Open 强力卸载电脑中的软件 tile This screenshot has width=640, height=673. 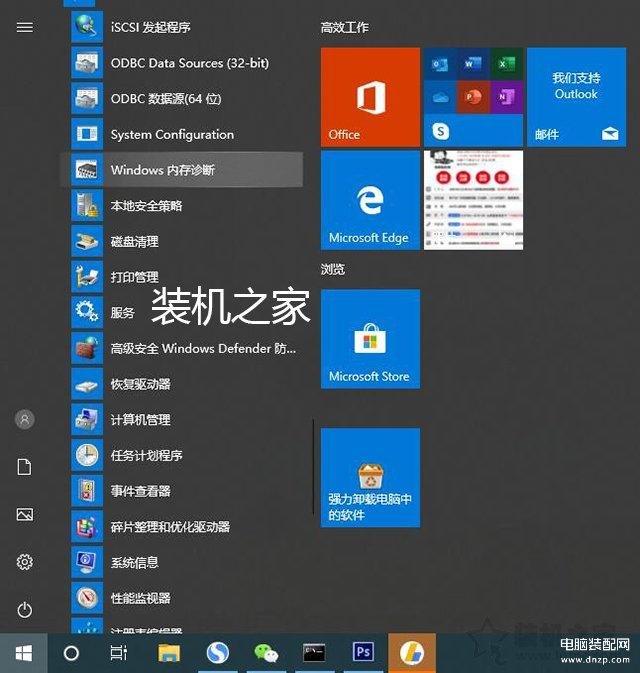pyautogui.click(x=370, y=477)
